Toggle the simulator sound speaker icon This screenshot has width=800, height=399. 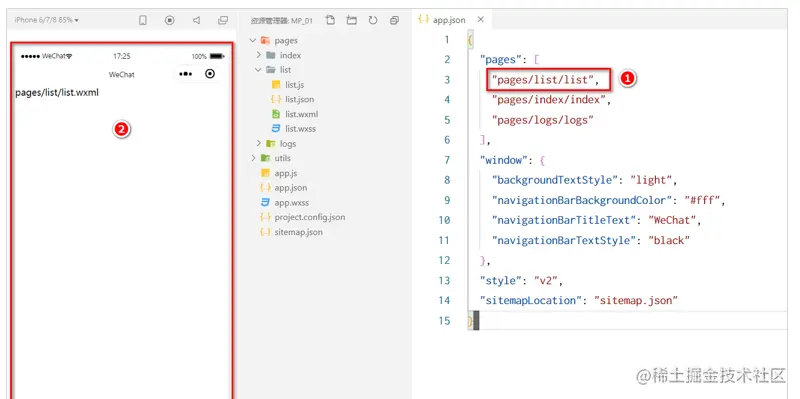[196, 20]
